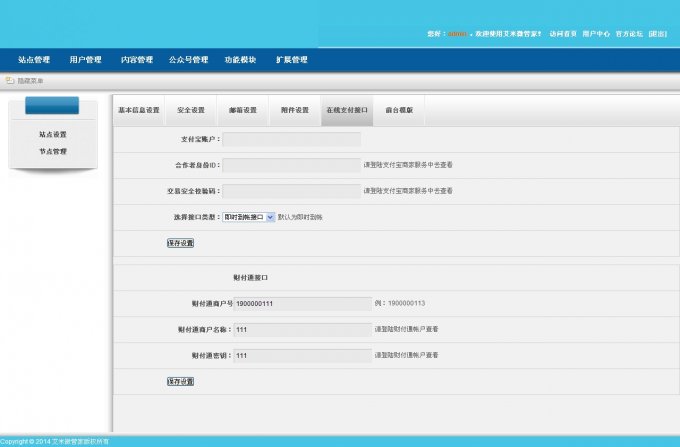Click the 请登陆财付通帐户查看 hint beside 财付通商户名称
This screenshot has width=680, height=447.
pos(406,329)
